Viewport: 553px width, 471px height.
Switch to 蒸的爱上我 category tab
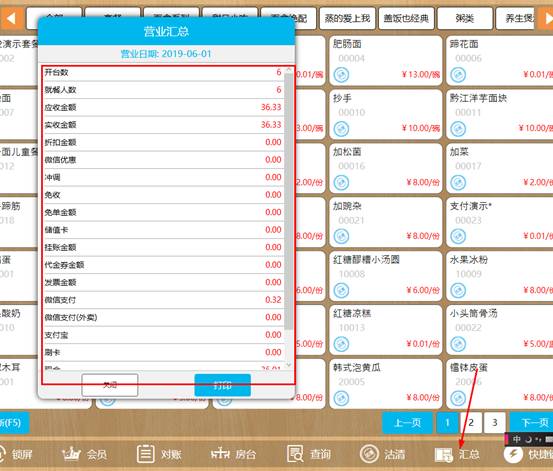coord(347,18)
